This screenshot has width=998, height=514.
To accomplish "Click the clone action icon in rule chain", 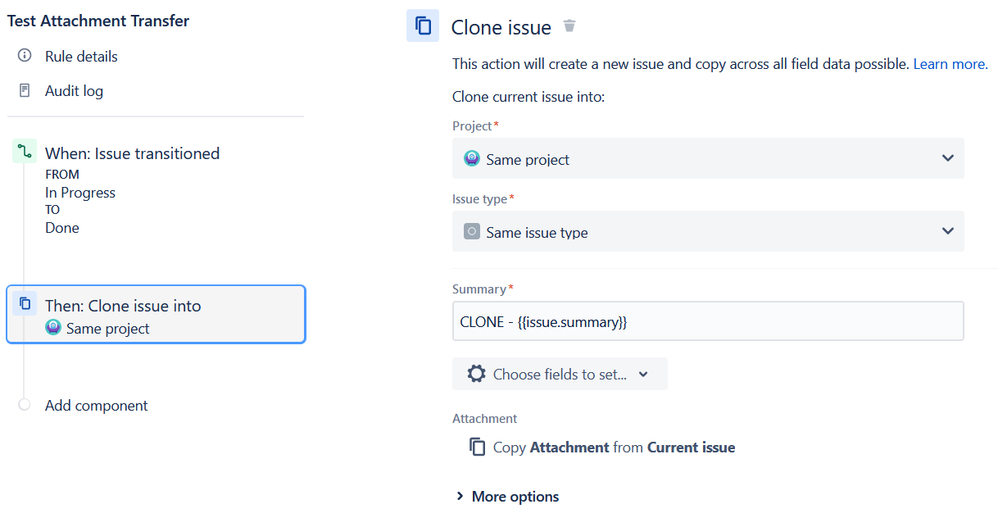I will pyautogui.click(x=25, y=304).
